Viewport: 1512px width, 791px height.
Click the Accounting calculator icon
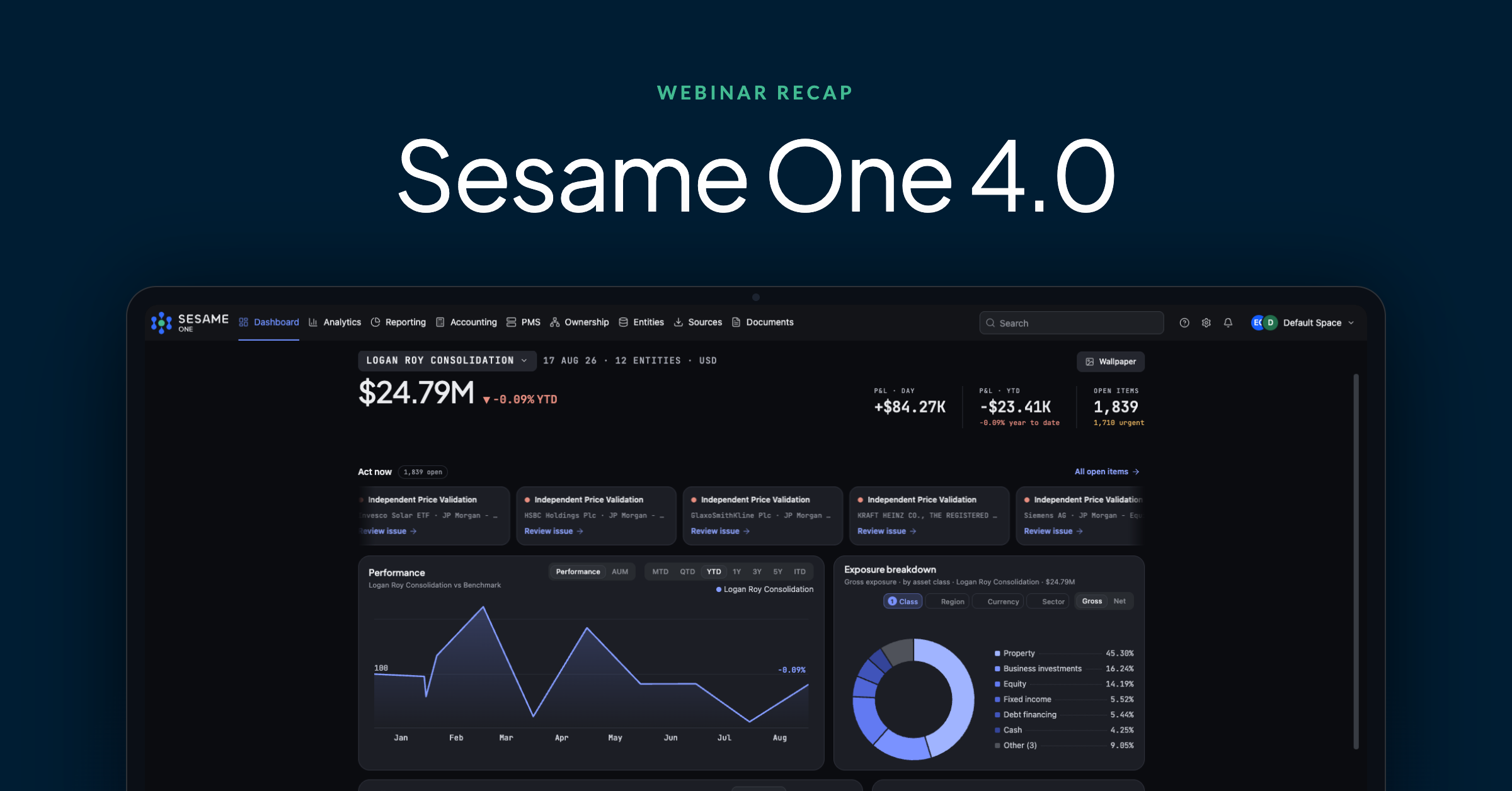point(440,322)
